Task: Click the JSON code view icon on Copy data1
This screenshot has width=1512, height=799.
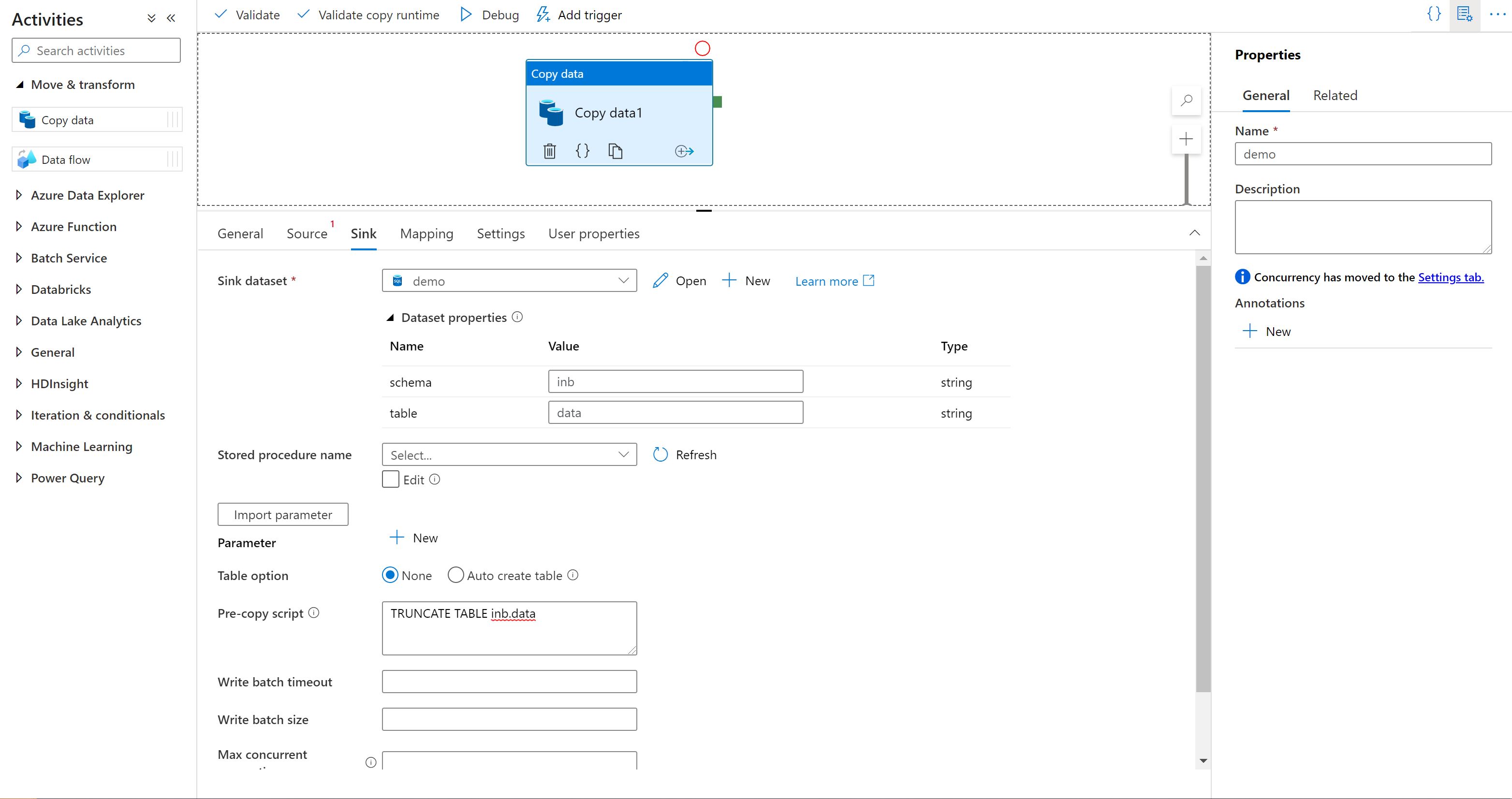Action: 582,150
